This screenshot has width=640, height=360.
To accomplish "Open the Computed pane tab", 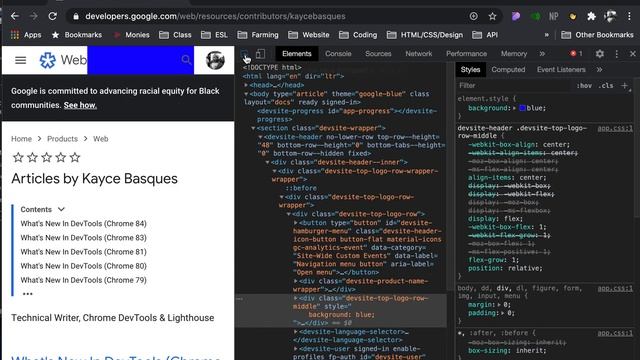I will [x=508, y=70].
